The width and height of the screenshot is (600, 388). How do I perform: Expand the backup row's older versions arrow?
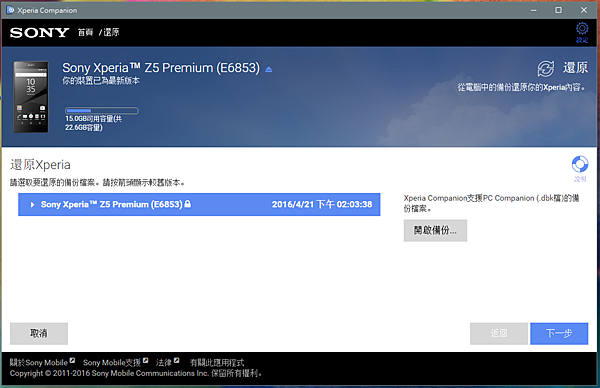pos(33,205)
